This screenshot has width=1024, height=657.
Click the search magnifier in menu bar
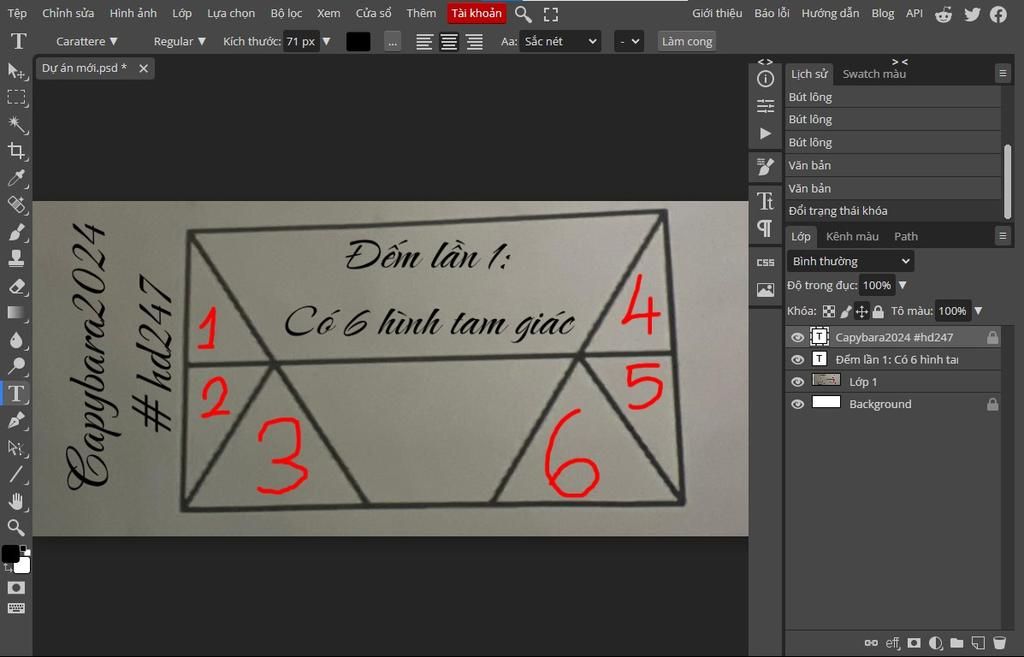tap(522, 14)
